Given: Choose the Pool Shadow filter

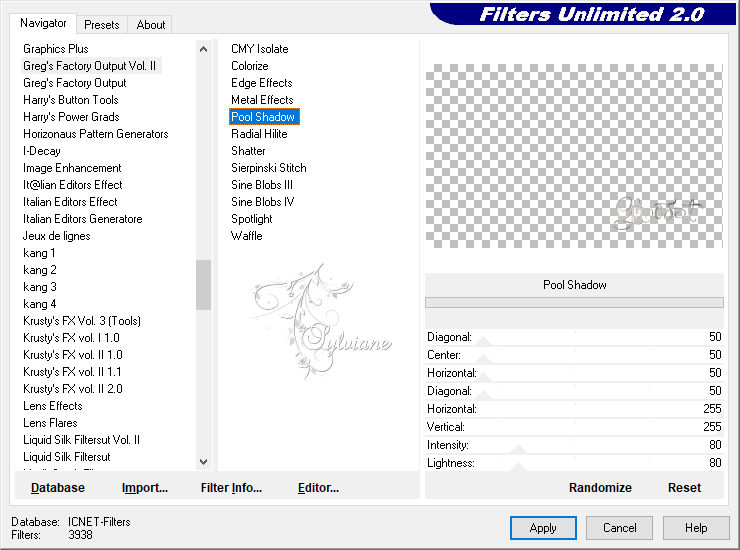Looking at the screenshot, I should click(263, 117).
